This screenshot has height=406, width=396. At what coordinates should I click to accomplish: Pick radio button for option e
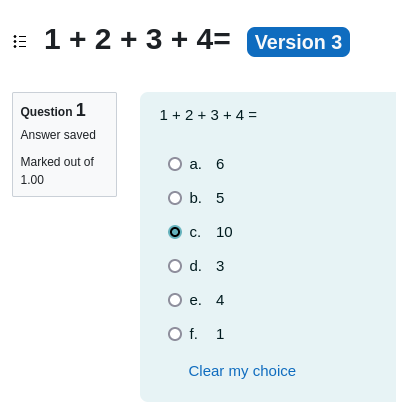(x=175, y=300)
